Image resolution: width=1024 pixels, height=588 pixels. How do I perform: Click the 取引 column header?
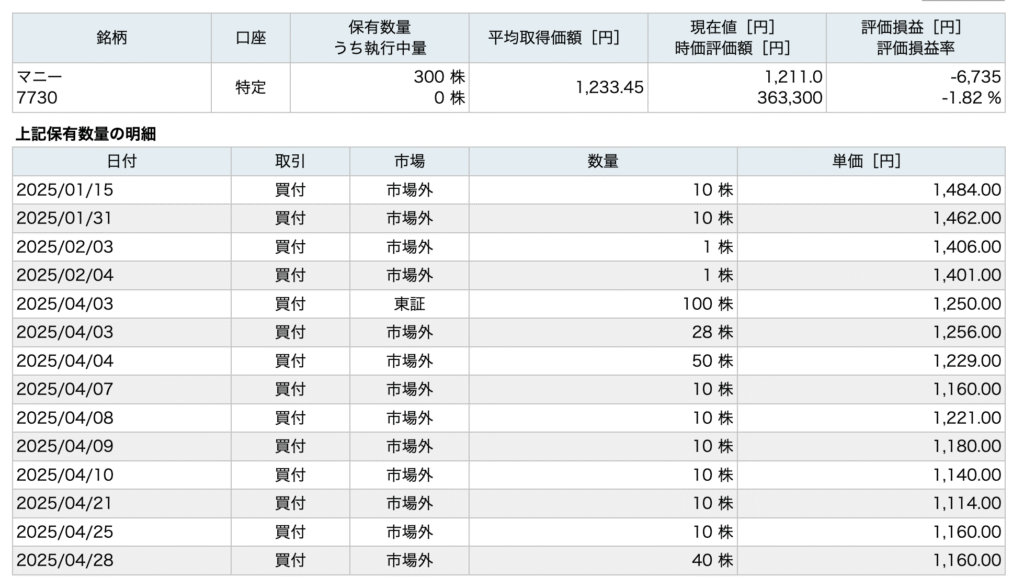point(290,161)
